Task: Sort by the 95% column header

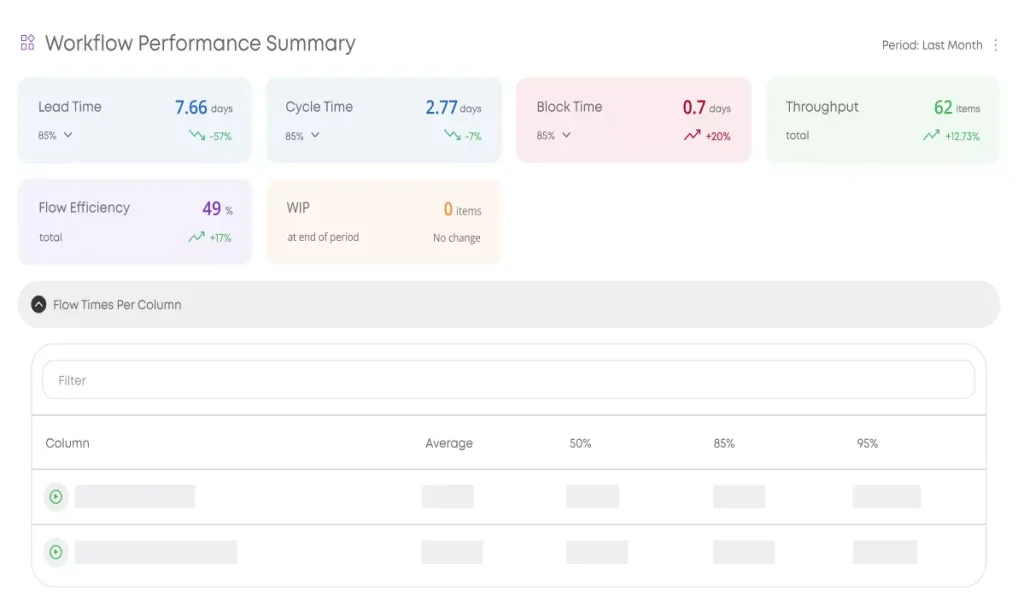Action: (867, 443)
